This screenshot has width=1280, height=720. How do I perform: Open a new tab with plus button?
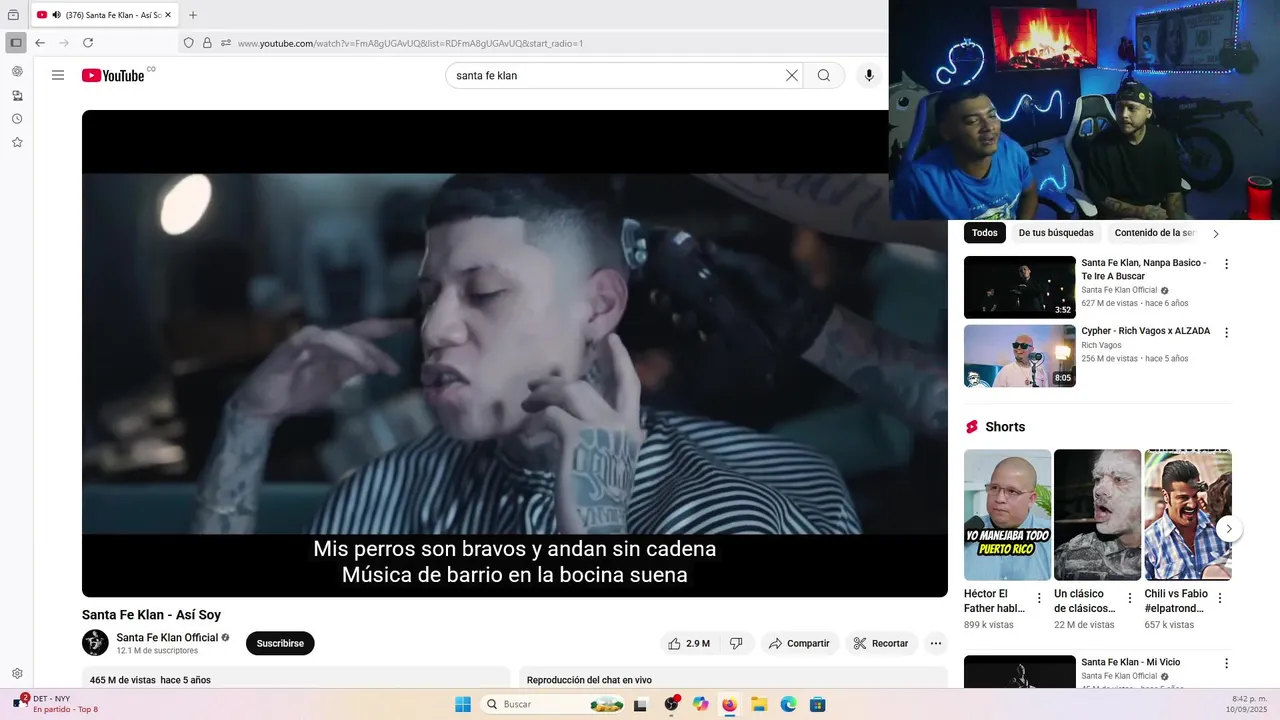(193, 15)
